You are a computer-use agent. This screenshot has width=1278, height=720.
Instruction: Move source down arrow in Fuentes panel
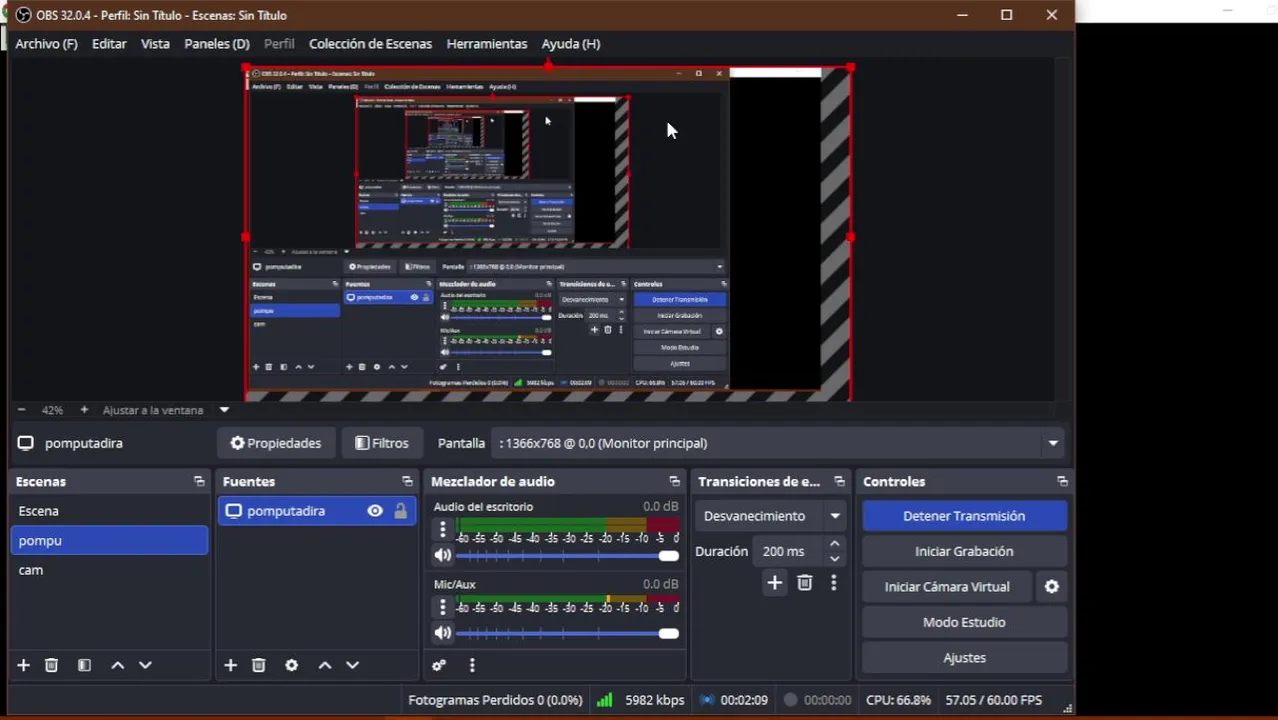[352, 665]
